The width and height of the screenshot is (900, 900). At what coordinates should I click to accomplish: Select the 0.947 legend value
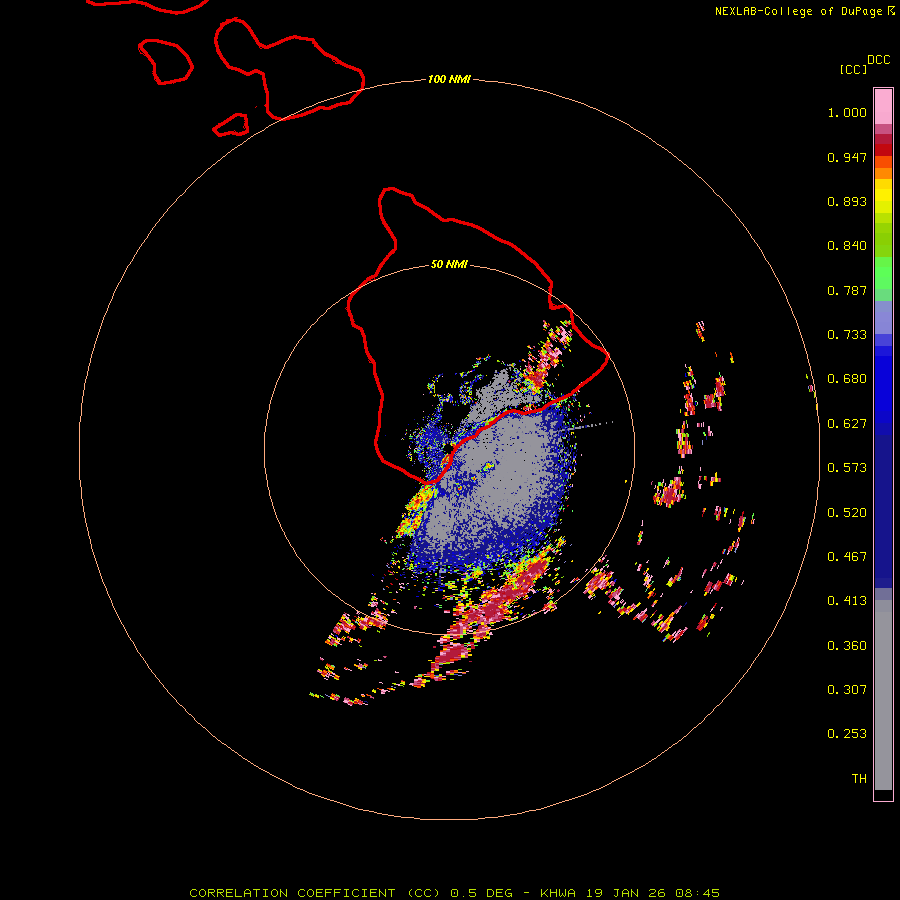tap(847, 157)
